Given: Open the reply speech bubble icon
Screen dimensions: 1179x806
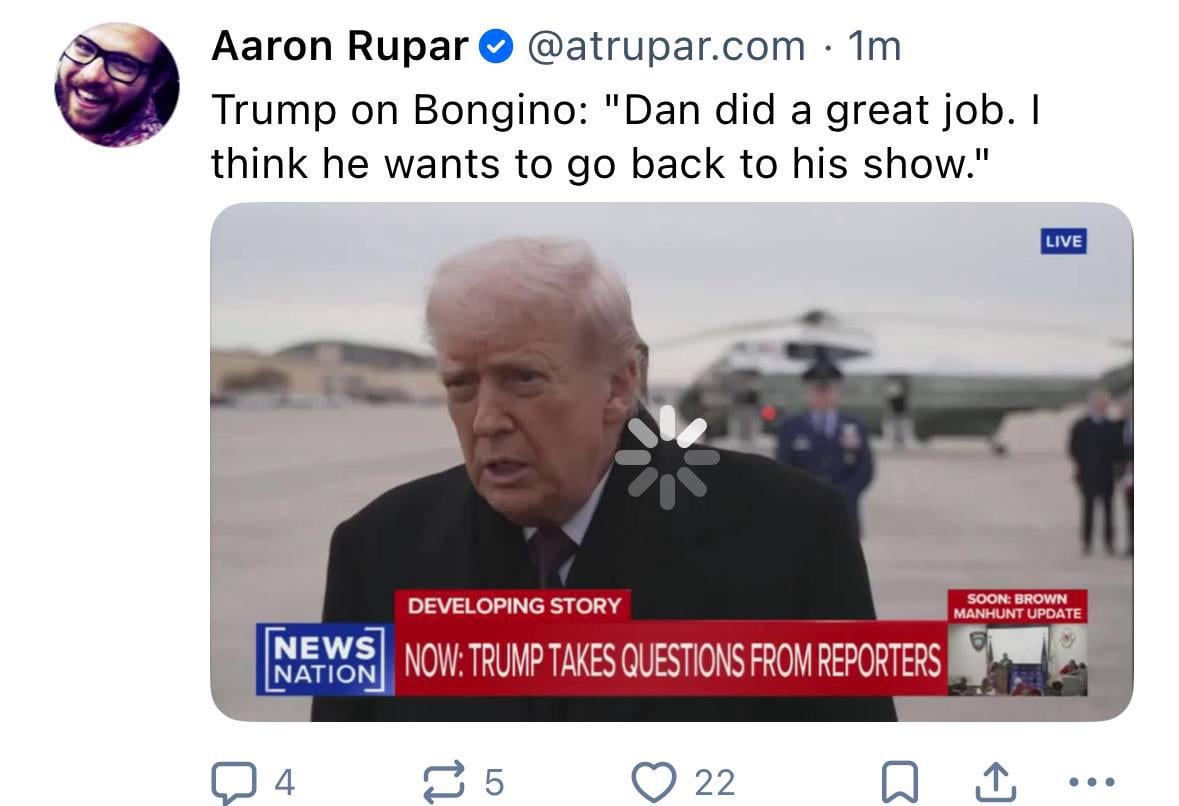Looking at the screenshot, I should click(234, 783).
